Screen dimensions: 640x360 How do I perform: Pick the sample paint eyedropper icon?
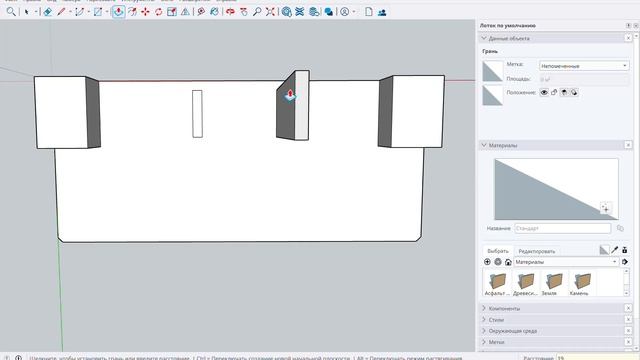point(615,250)
